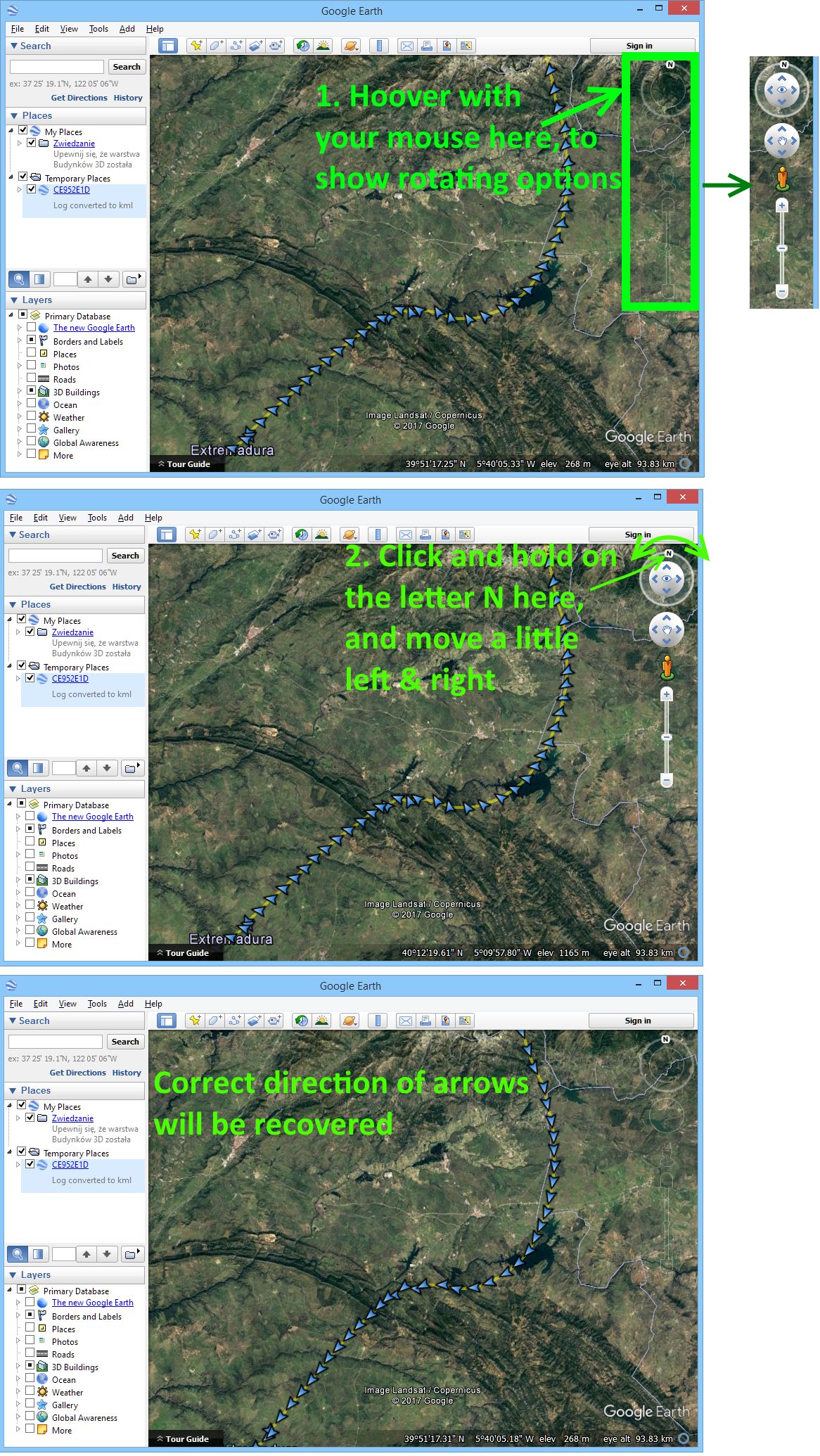
Task: Click the search text box in bottom window
Action: coord(56,1042)
